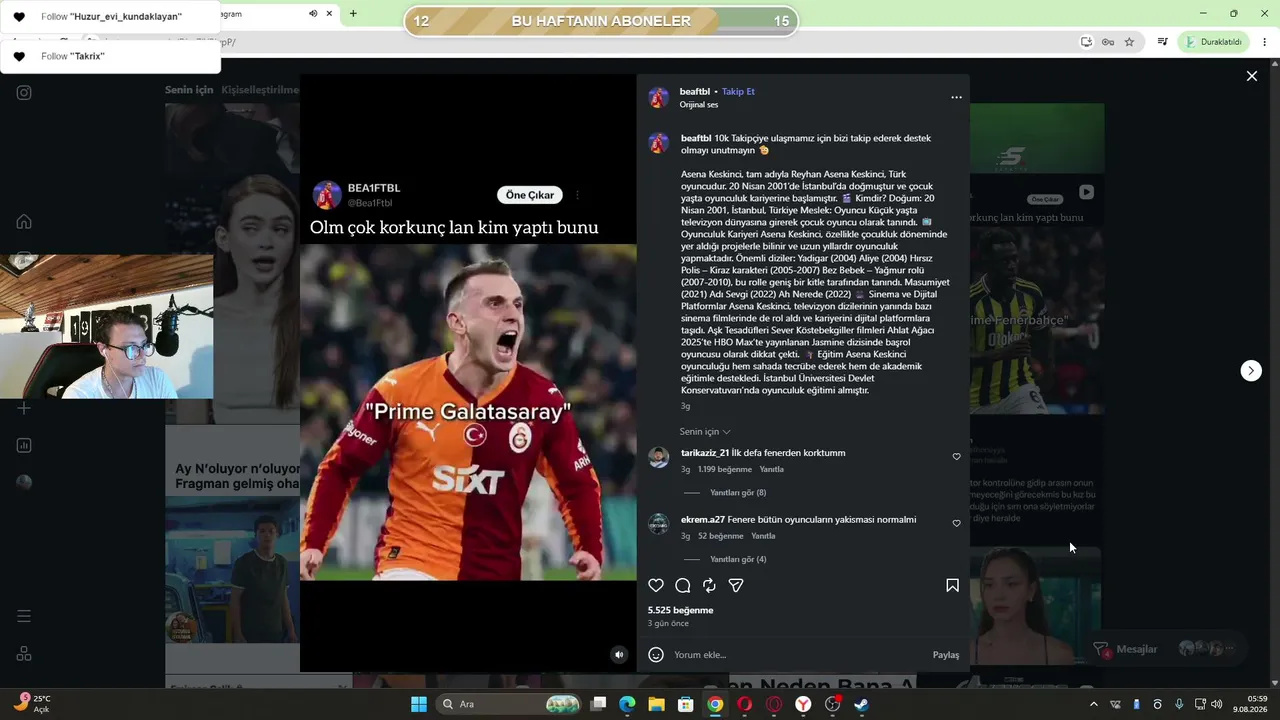Open the password manager key icon
Viewport: 1280px width, 720px height.
point(1108,42)
